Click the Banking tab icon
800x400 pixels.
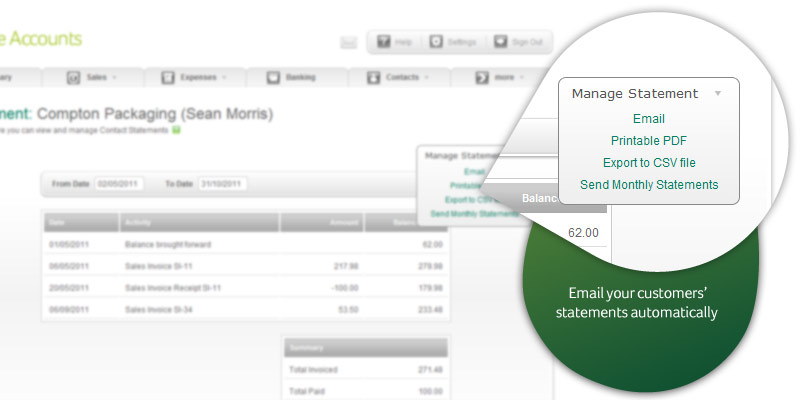coord(273,78)
